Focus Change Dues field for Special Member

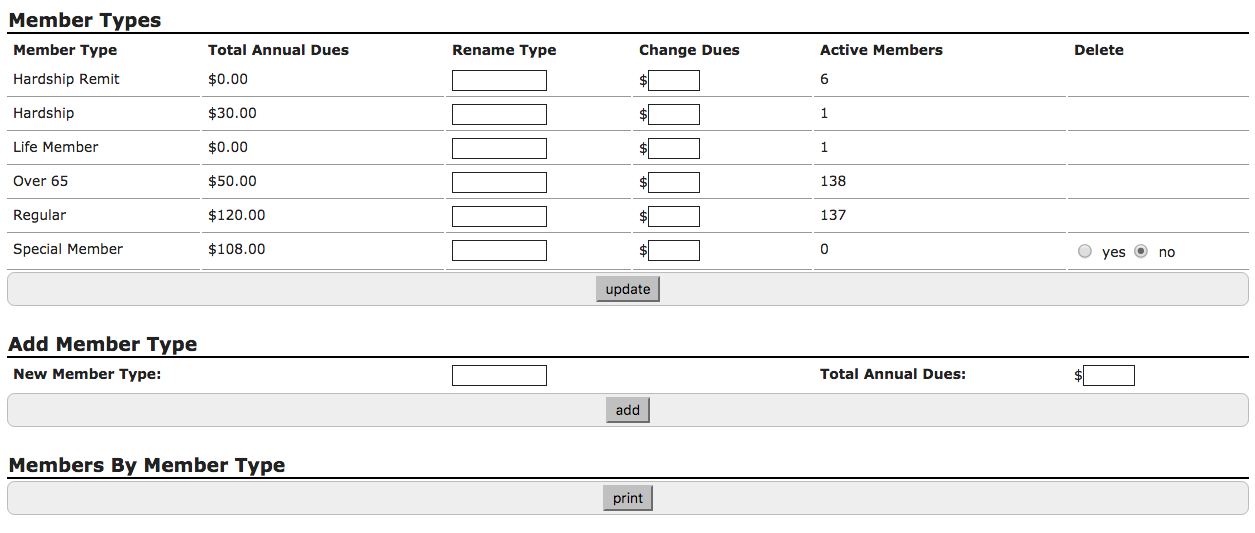(x=674, y=251)
